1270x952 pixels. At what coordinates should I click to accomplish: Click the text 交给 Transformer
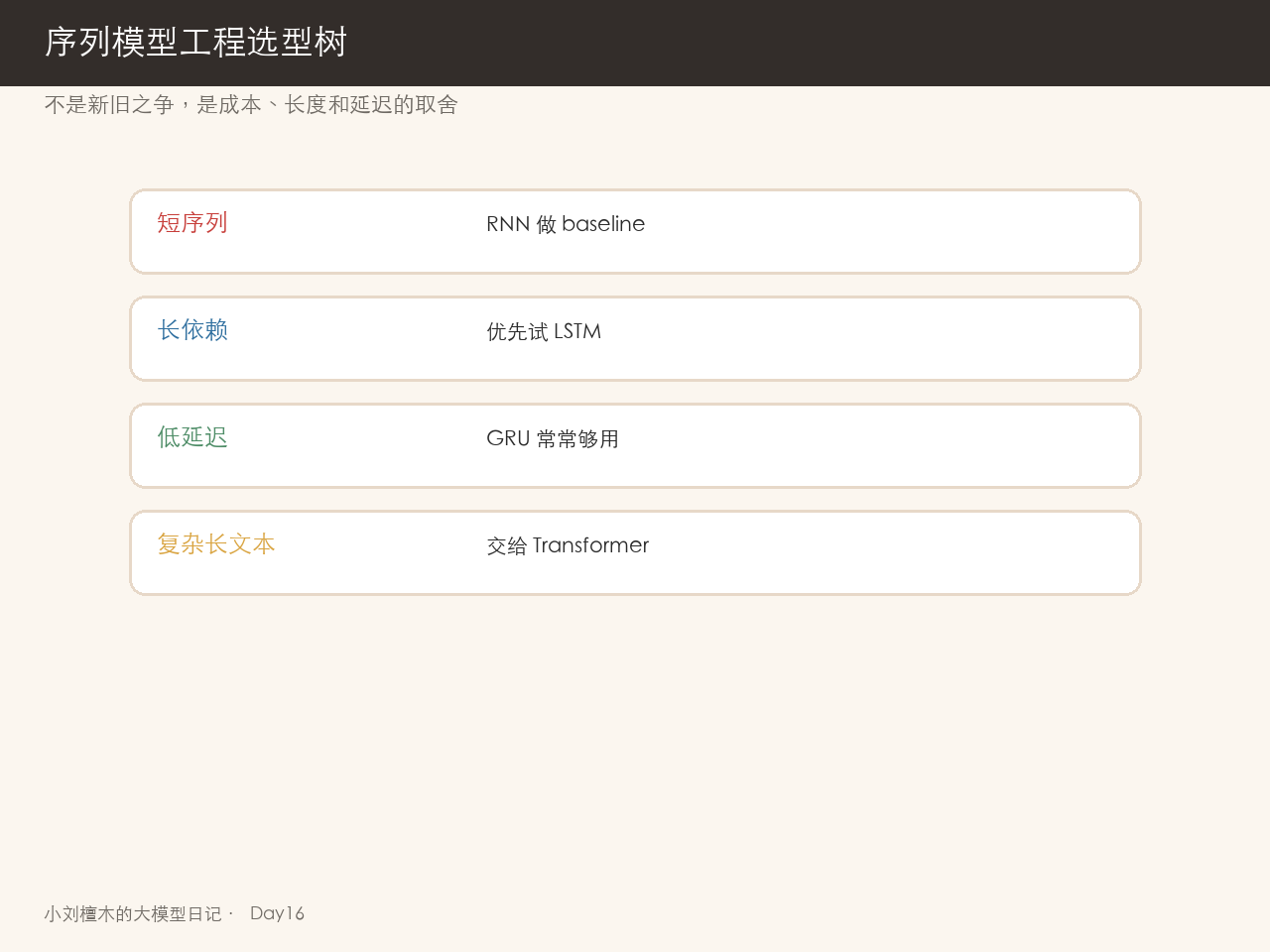(568, 545)
